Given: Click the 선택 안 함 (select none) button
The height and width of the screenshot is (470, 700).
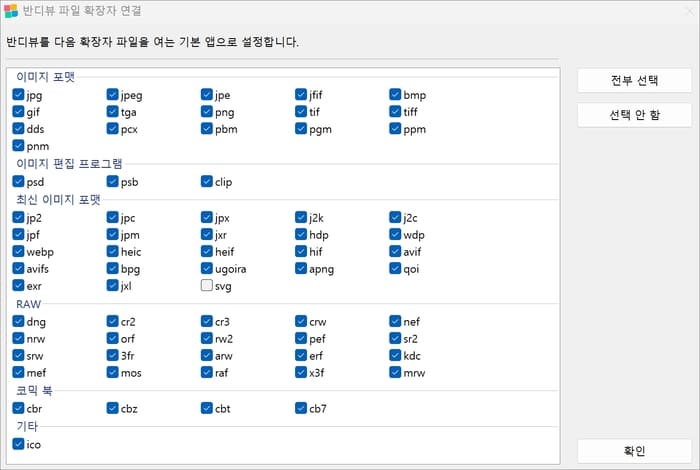Looking at the screenshot, I should pos(634,115).
